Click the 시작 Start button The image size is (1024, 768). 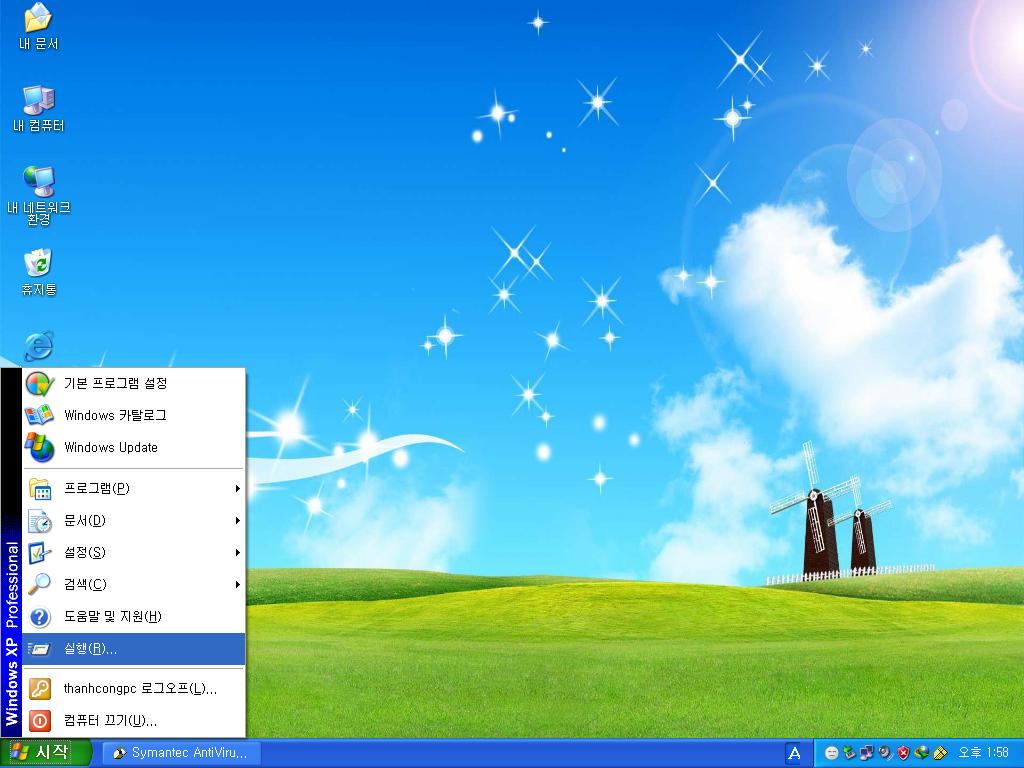[x=44, y=753]
